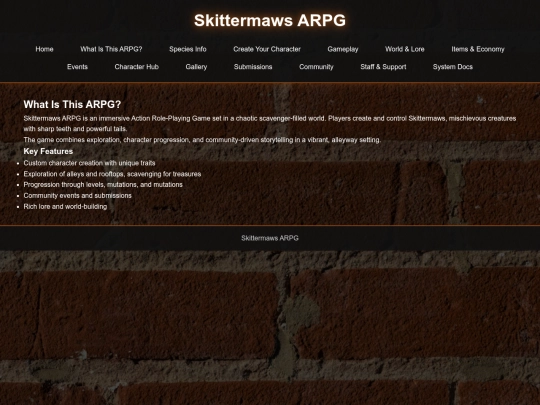Select the Progression through levels bullet
The width and height of the screenshot is (540, 405).
103,185
